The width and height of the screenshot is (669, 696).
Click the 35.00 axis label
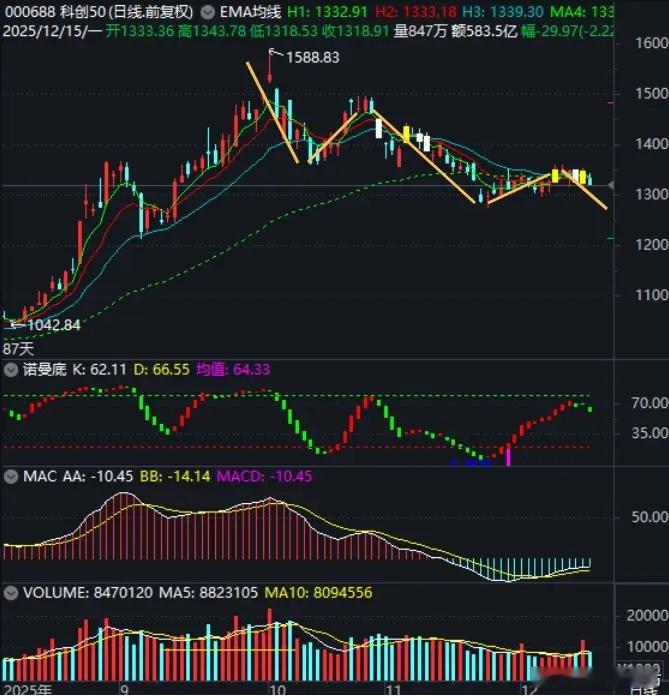pos(650,433)
